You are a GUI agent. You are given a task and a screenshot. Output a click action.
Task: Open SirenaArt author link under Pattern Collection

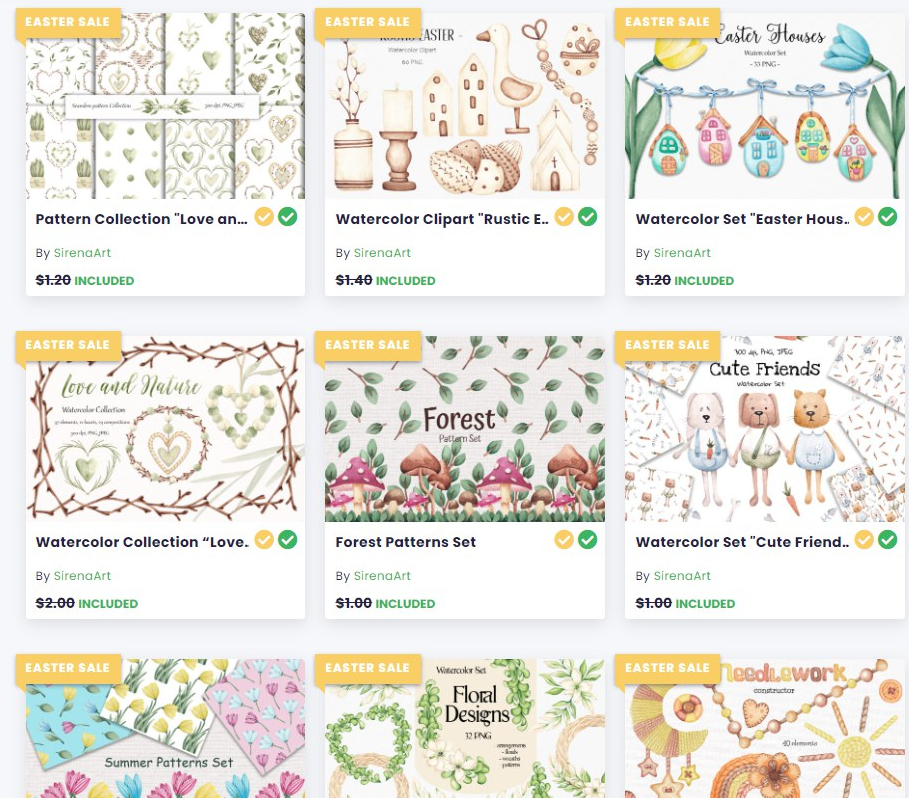click(x=82, y=253)
